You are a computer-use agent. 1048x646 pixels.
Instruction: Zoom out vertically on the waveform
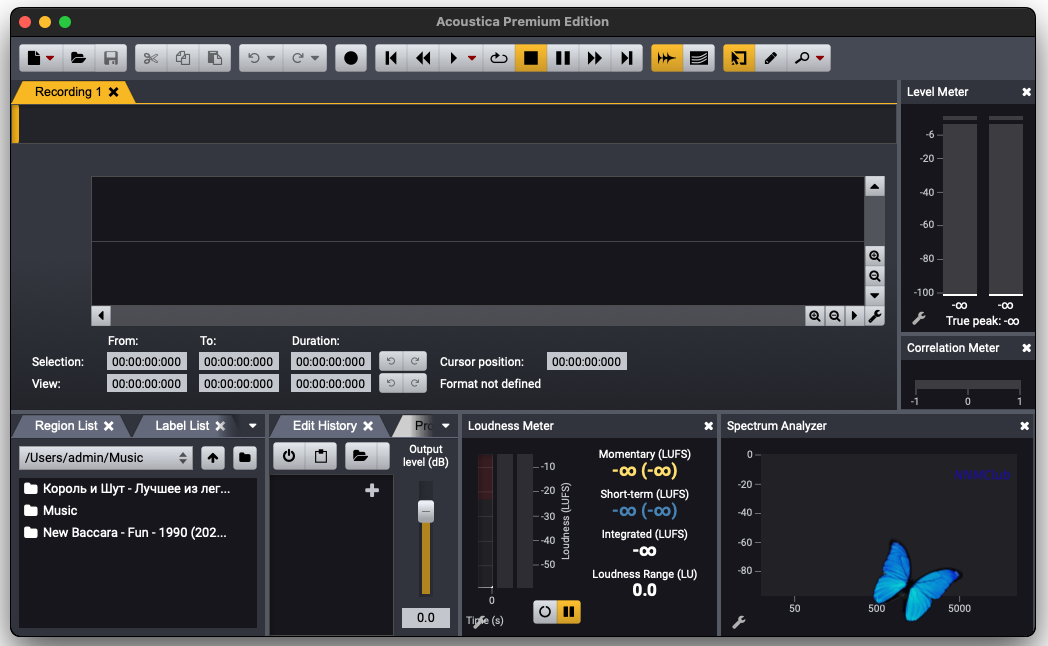874,276
